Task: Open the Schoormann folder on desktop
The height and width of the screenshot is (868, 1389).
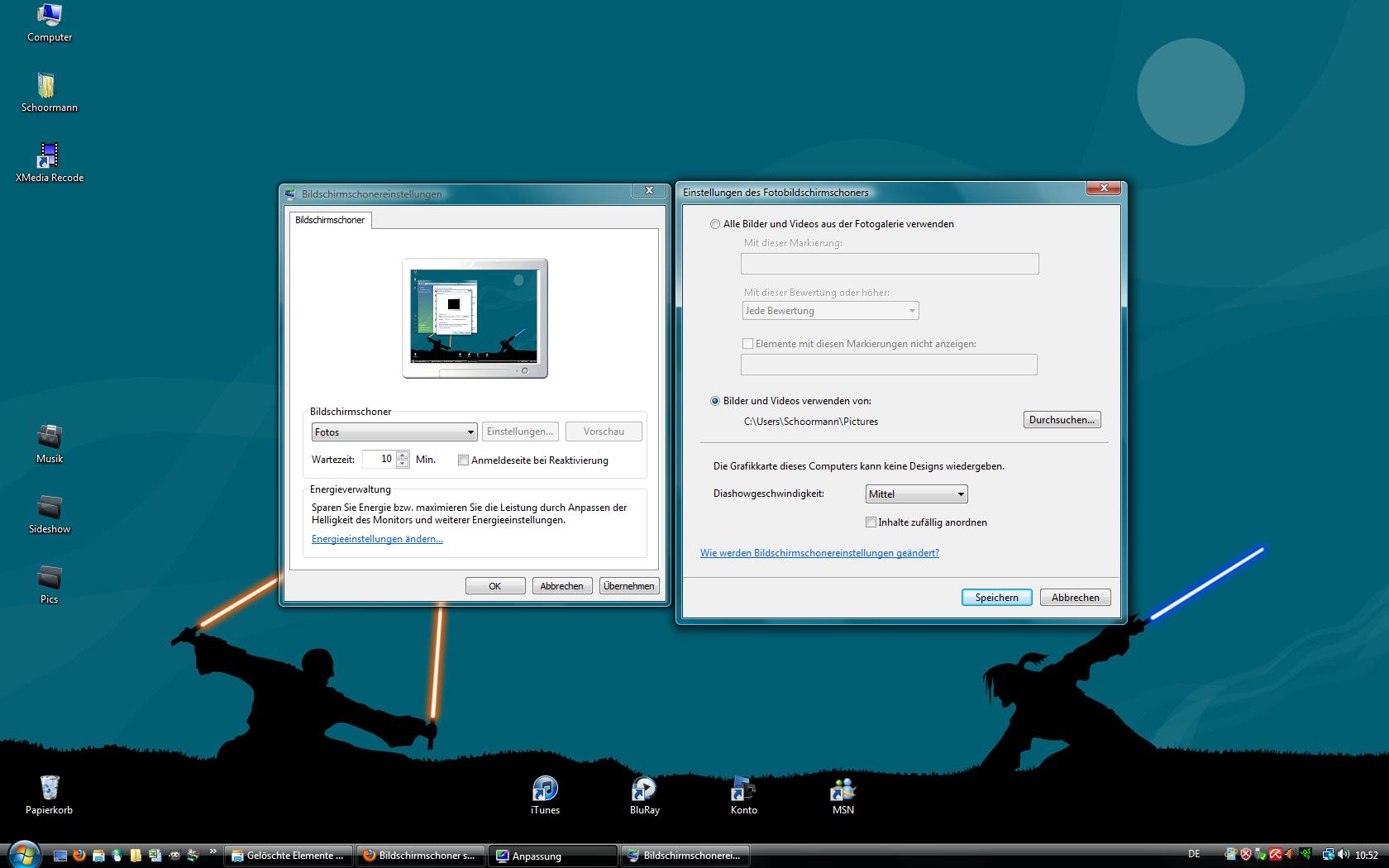Action: [50, 93]
